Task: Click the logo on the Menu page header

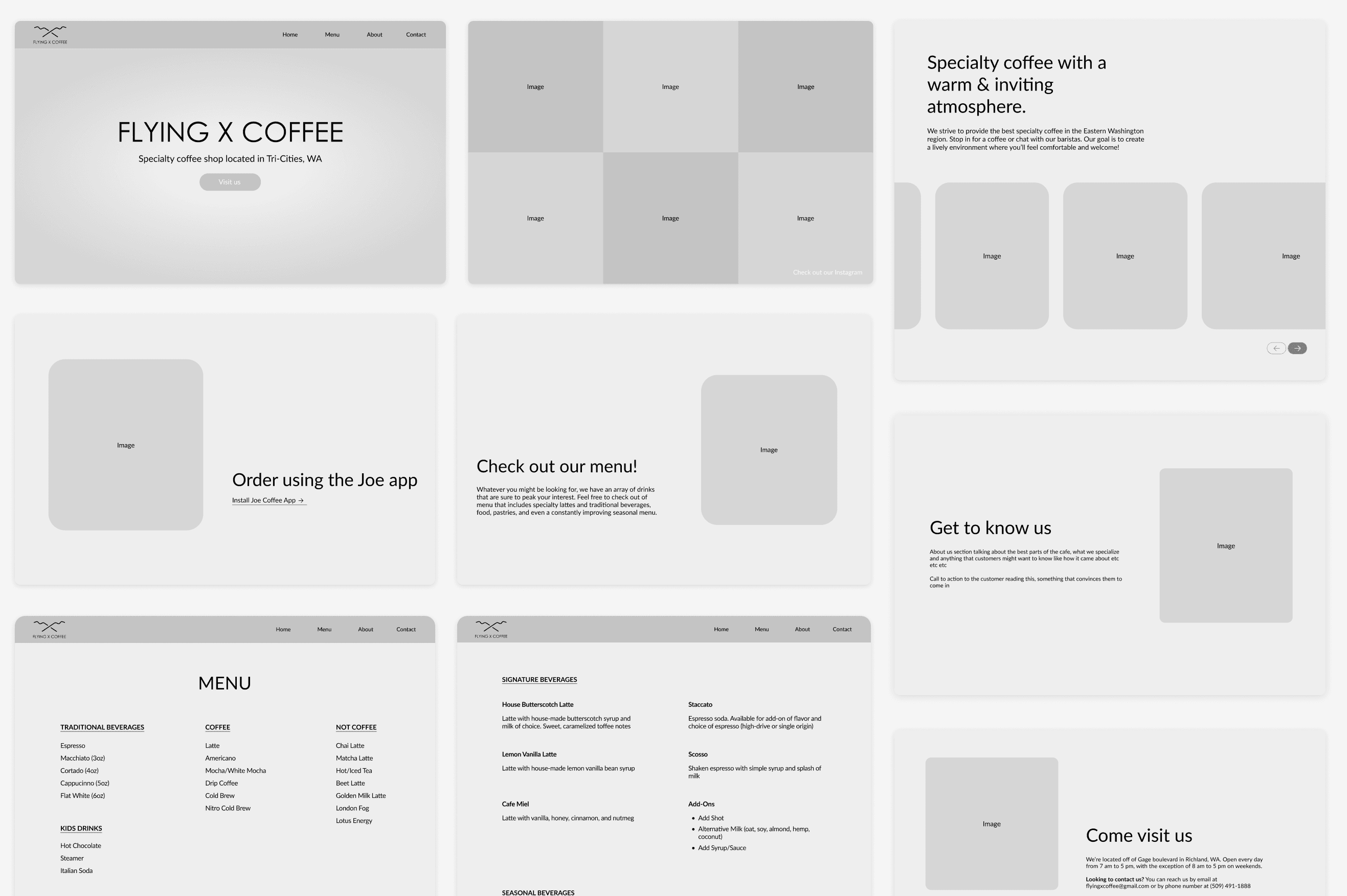Action: pos(49,629)
